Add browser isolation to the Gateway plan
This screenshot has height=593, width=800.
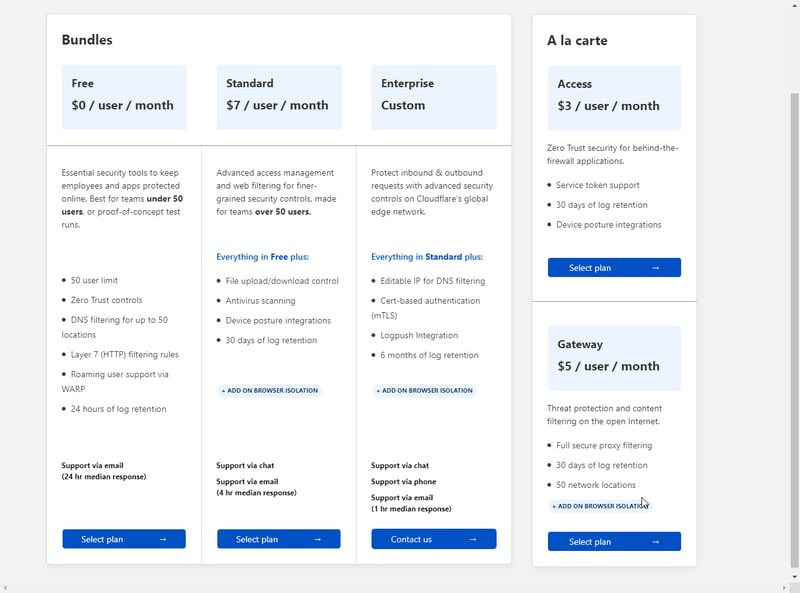tap(599, 506)
